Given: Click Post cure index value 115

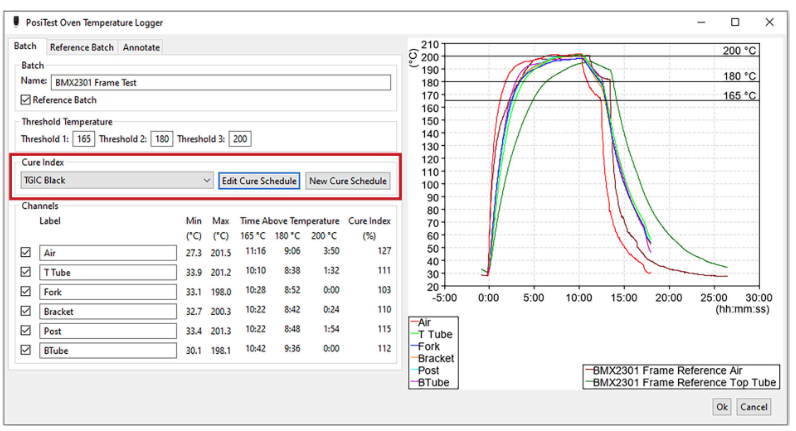Looking at the screenshot, I should click(x=384, y=329).
